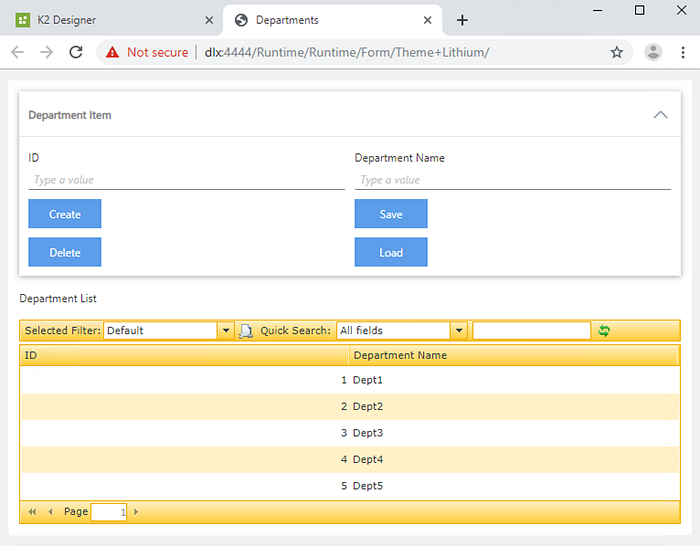Select the Dept3 row in the list
Screen dimensions: 700x546
click(350, 433)
